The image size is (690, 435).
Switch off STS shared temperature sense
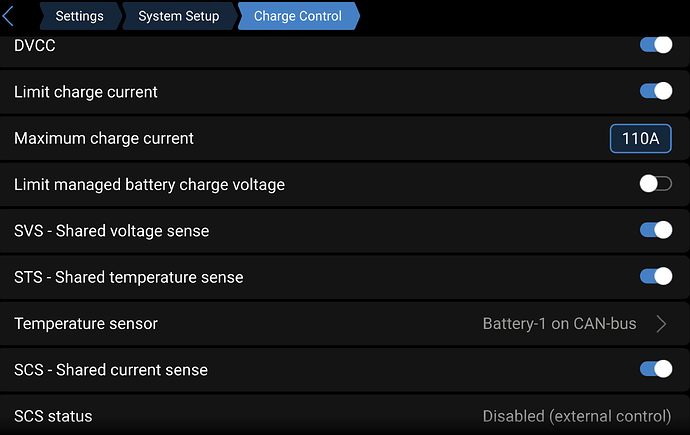pos(656,277)
